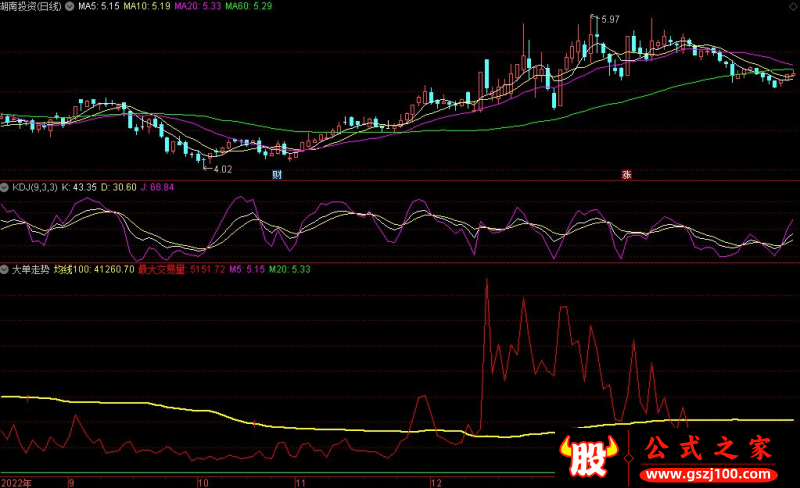Click the month 12 timeline marker
The width and height of the screenshot is (800, 488).
click(436, 483)
